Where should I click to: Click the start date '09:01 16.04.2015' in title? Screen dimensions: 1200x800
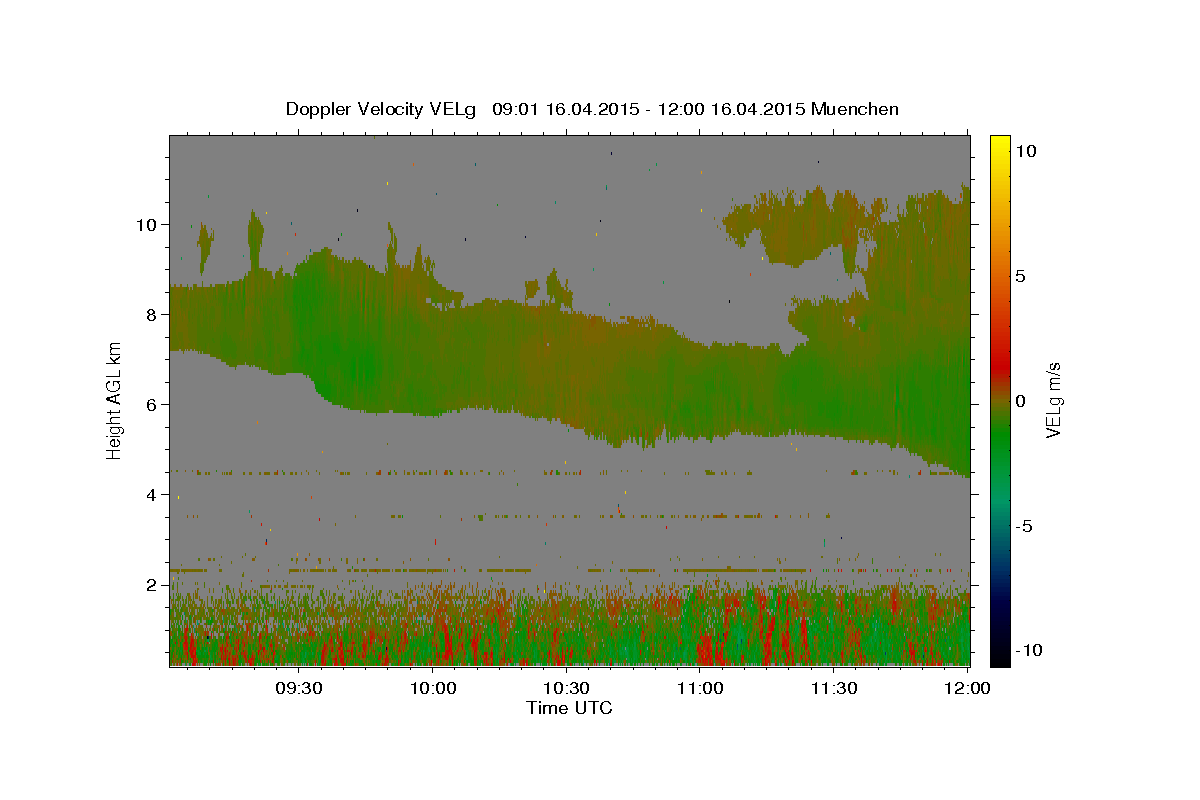(565, 109)
